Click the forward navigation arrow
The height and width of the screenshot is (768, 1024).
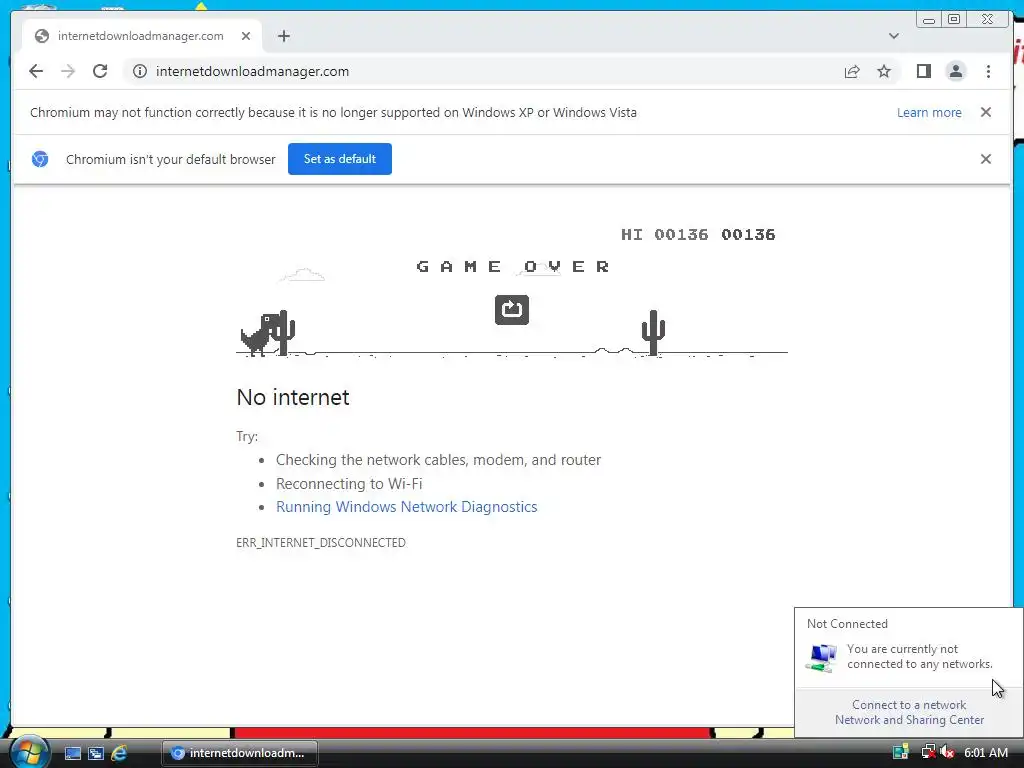click(68, 71)
